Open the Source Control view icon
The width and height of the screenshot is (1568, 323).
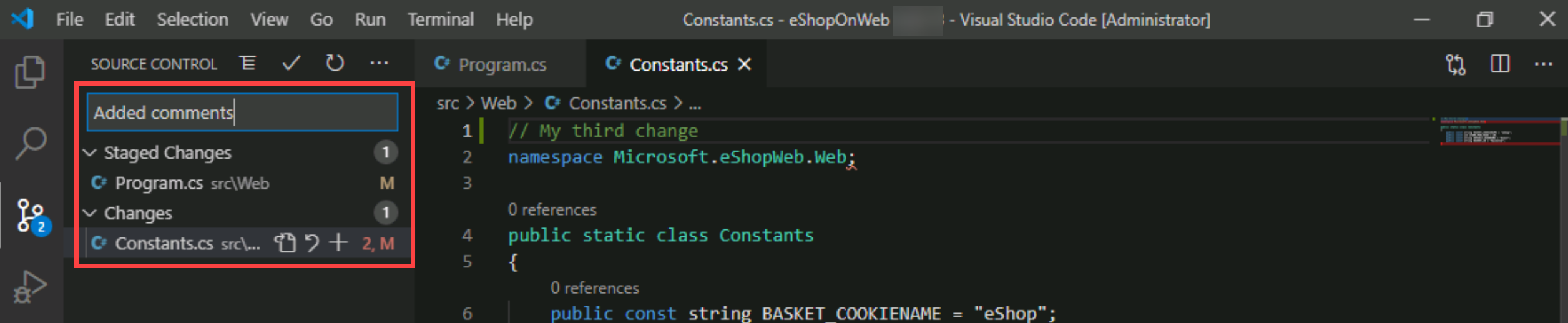[31, 216]
